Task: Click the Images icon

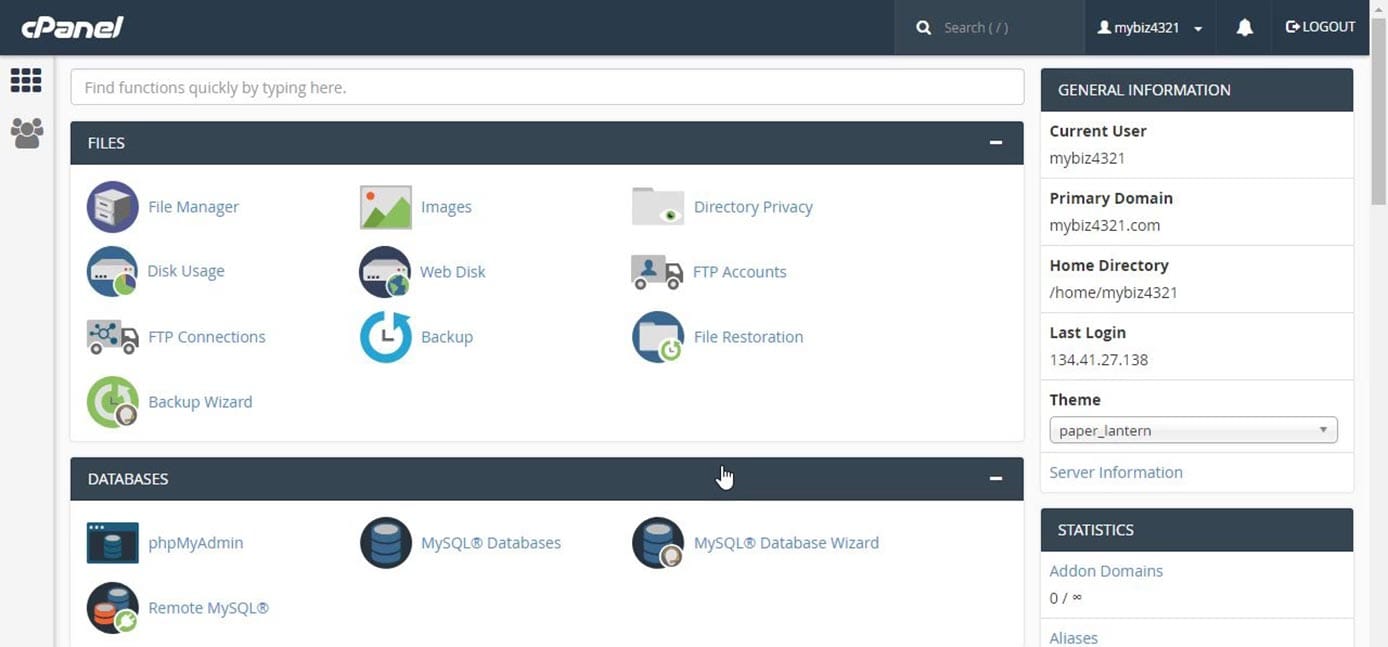Action: pos(385,207)
